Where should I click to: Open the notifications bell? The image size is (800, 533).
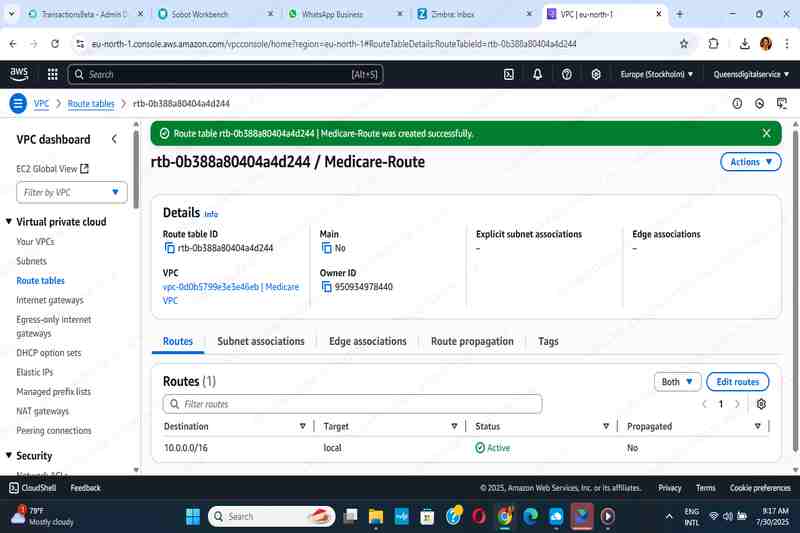point(537,74)
